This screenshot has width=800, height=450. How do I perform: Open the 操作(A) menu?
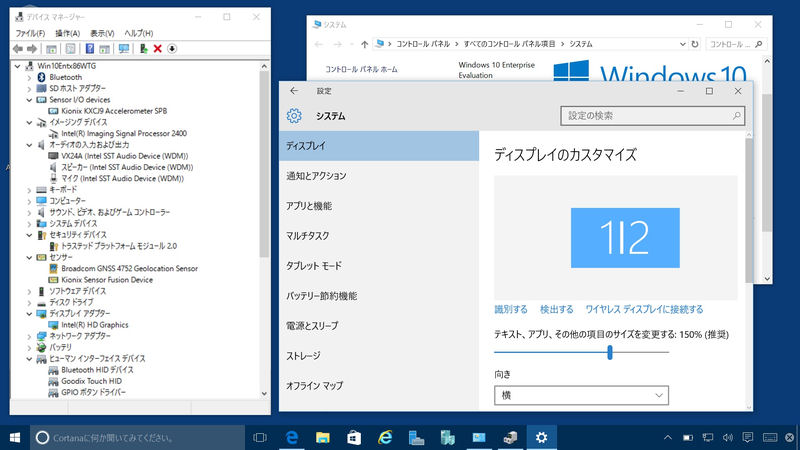(67, 33)
